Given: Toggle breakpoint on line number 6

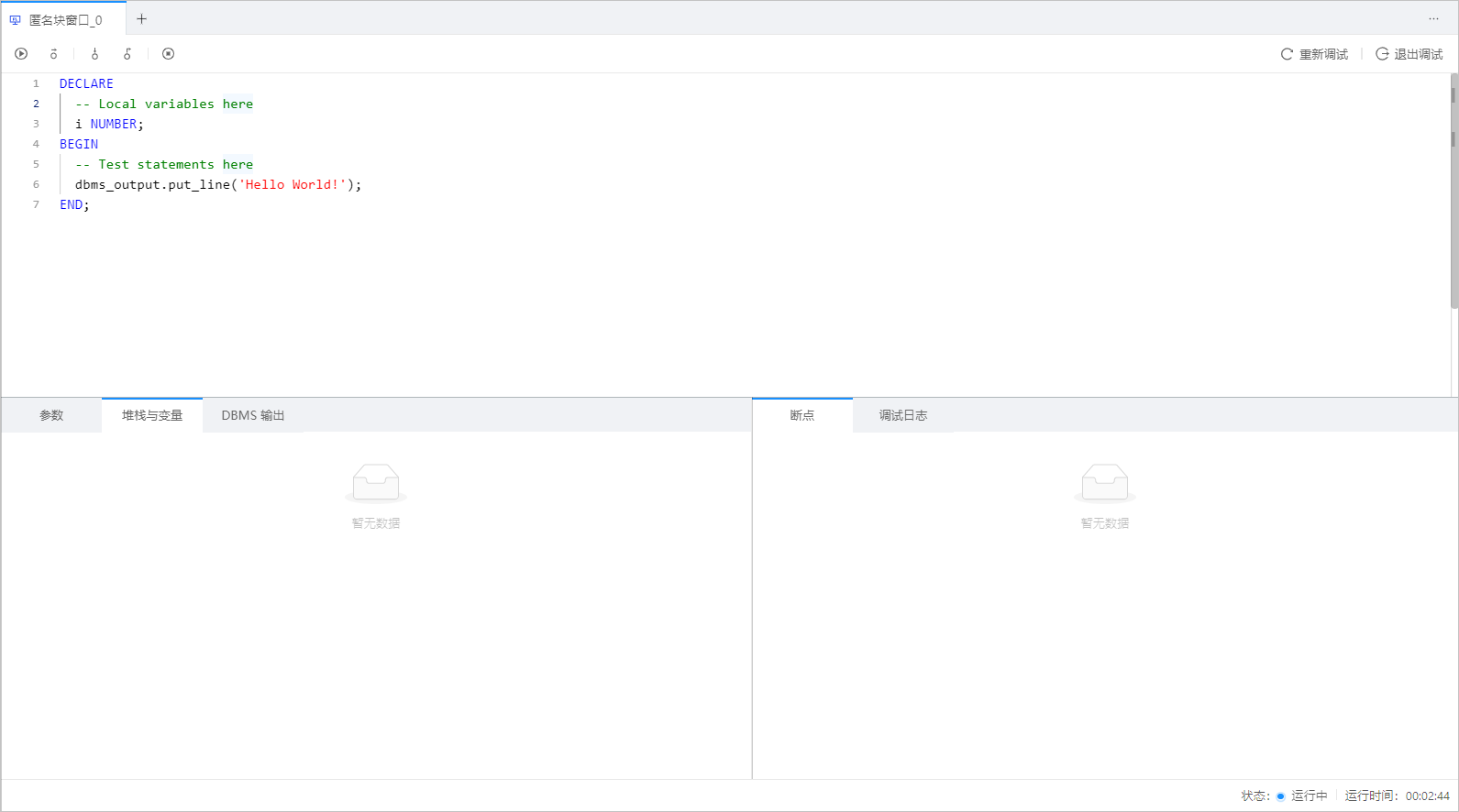Looking at the screenshot, I should tap(37, 184).
